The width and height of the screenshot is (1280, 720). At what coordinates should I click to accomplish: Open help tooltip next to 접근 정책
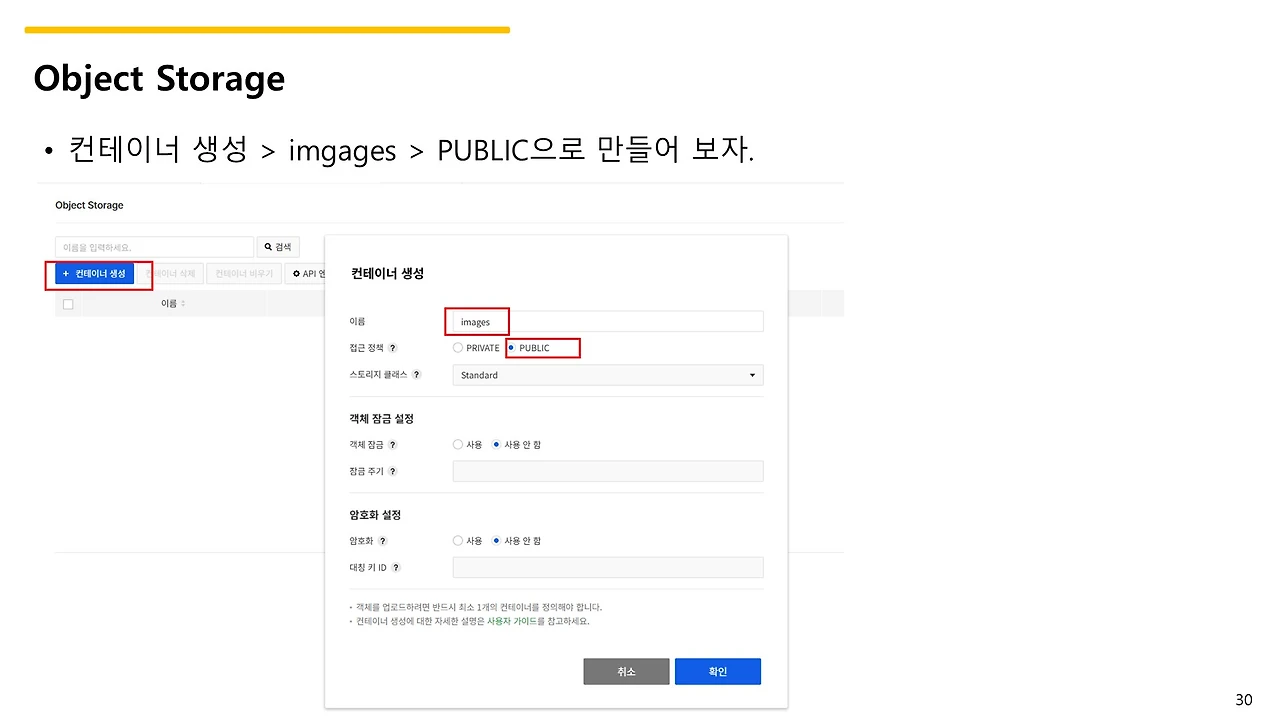click(392, 348)
